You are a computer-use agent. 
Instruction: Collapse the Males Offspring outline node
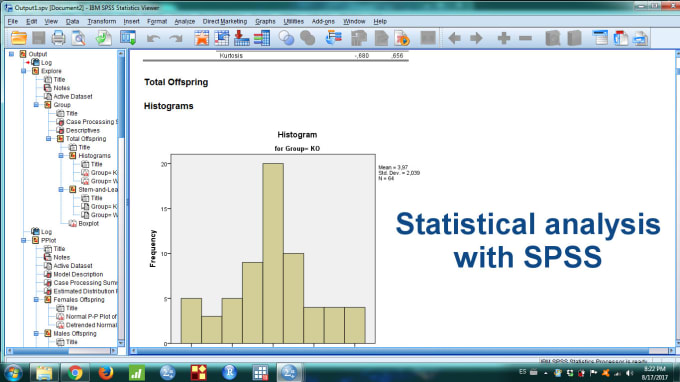(36, 333)
